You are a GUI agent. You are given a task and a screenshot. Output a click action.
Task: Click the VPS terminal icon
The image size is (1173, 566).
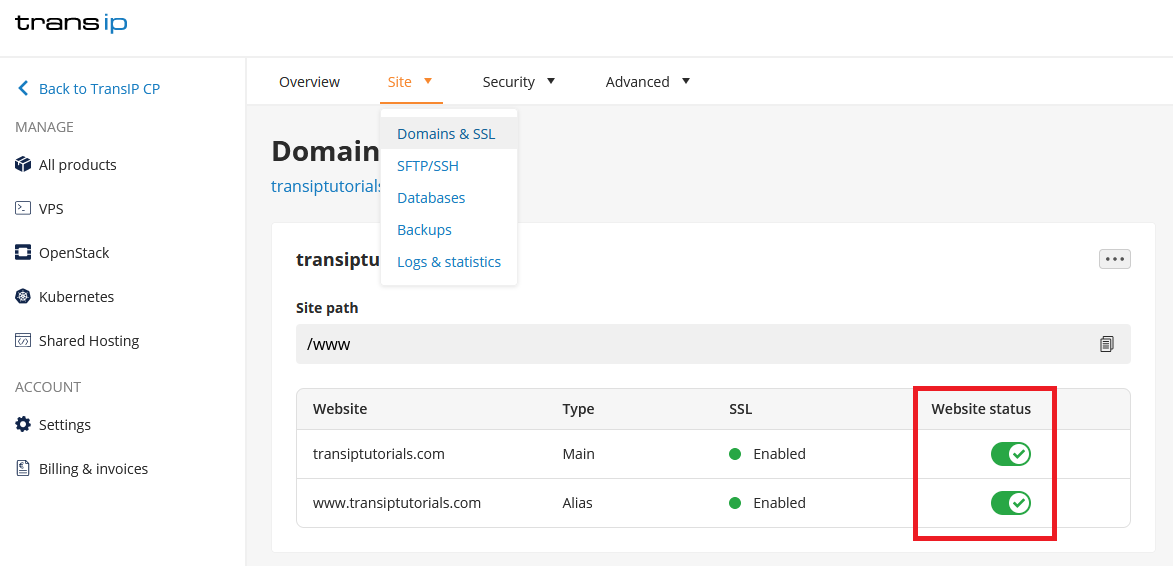[23, 208]
